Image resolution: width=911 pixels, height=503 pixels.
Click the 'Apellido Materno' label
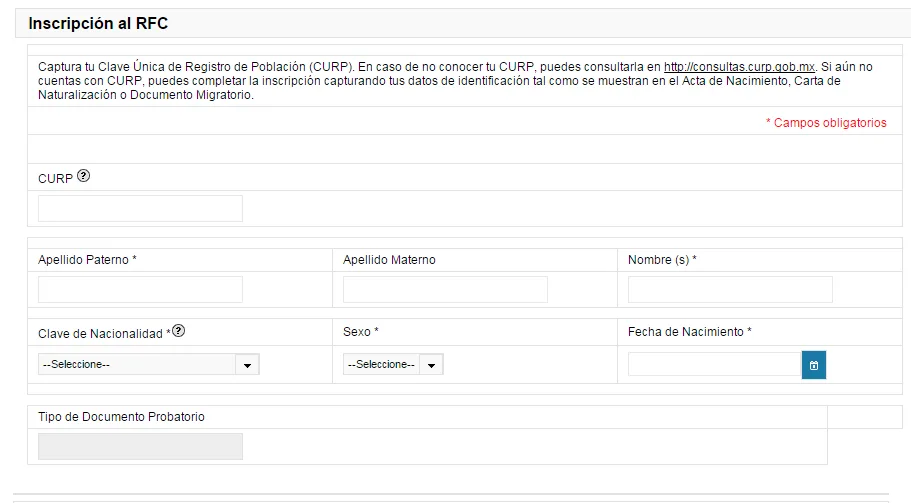click(389, 260)
